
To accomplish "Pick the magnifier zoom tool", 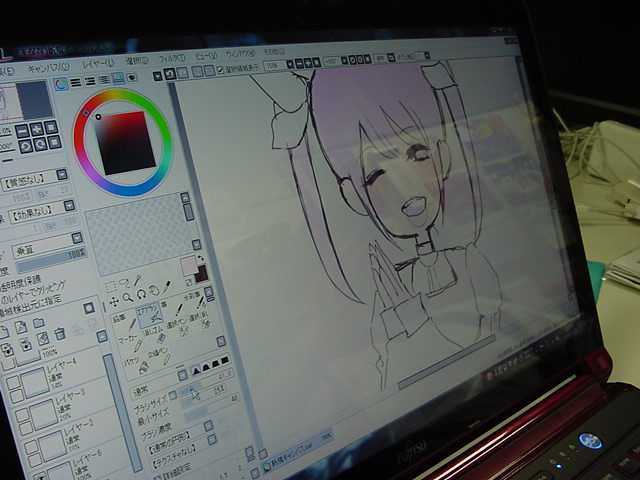I will pyautogui.click(x=128, y=298).
